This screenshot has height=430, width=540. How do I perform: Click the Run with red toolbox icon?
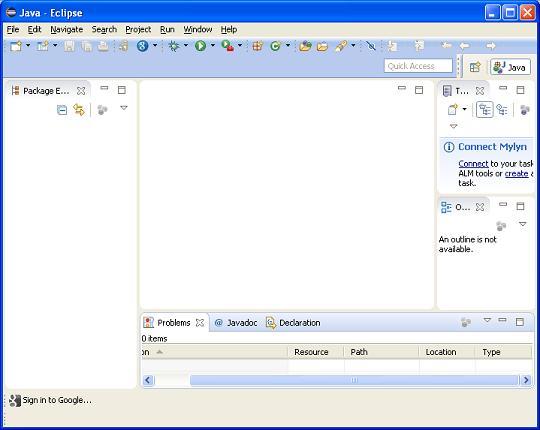(228, 46)
